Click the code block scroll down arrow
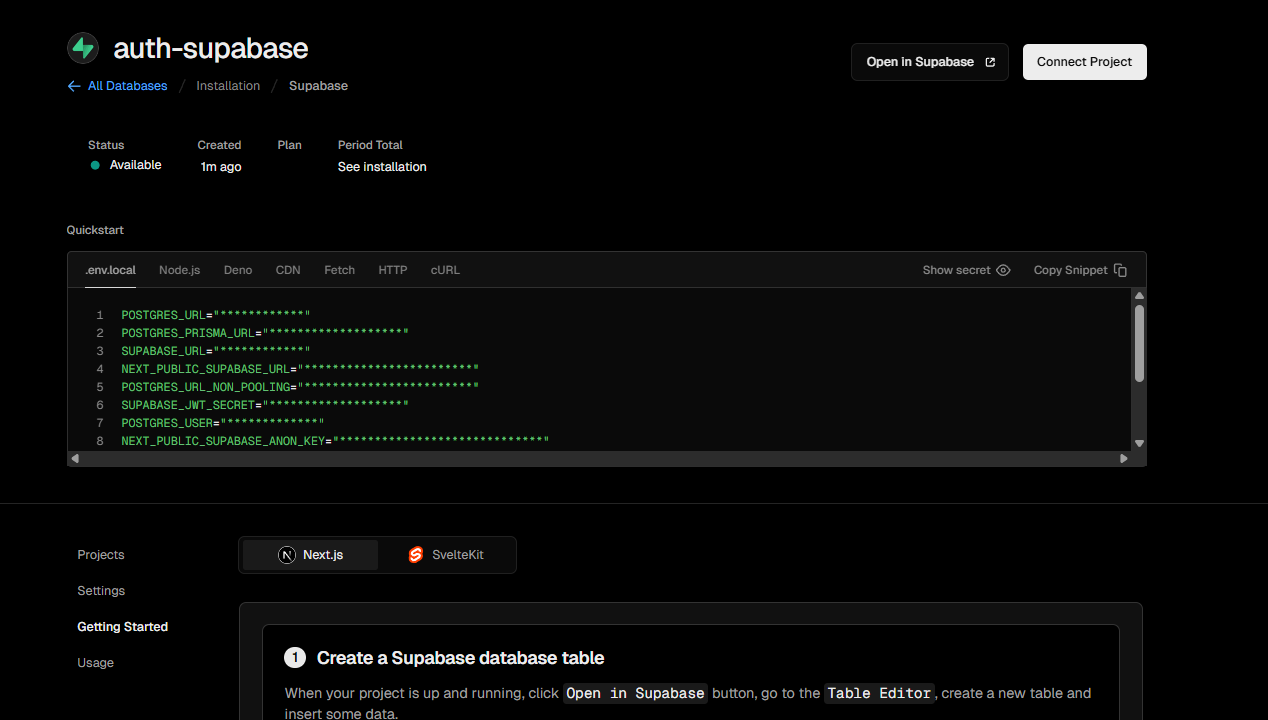Screen dimensions: 1268x720 click(1139, 443)
